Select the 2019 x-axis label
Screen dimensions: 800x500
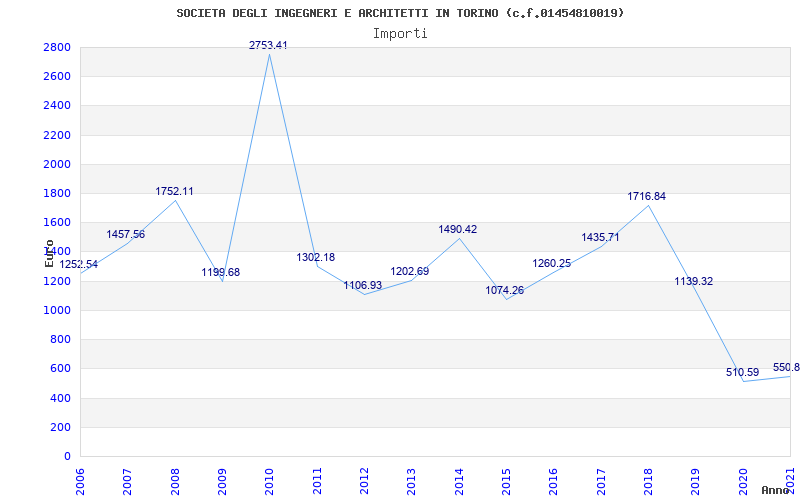[x=696, y=481]
